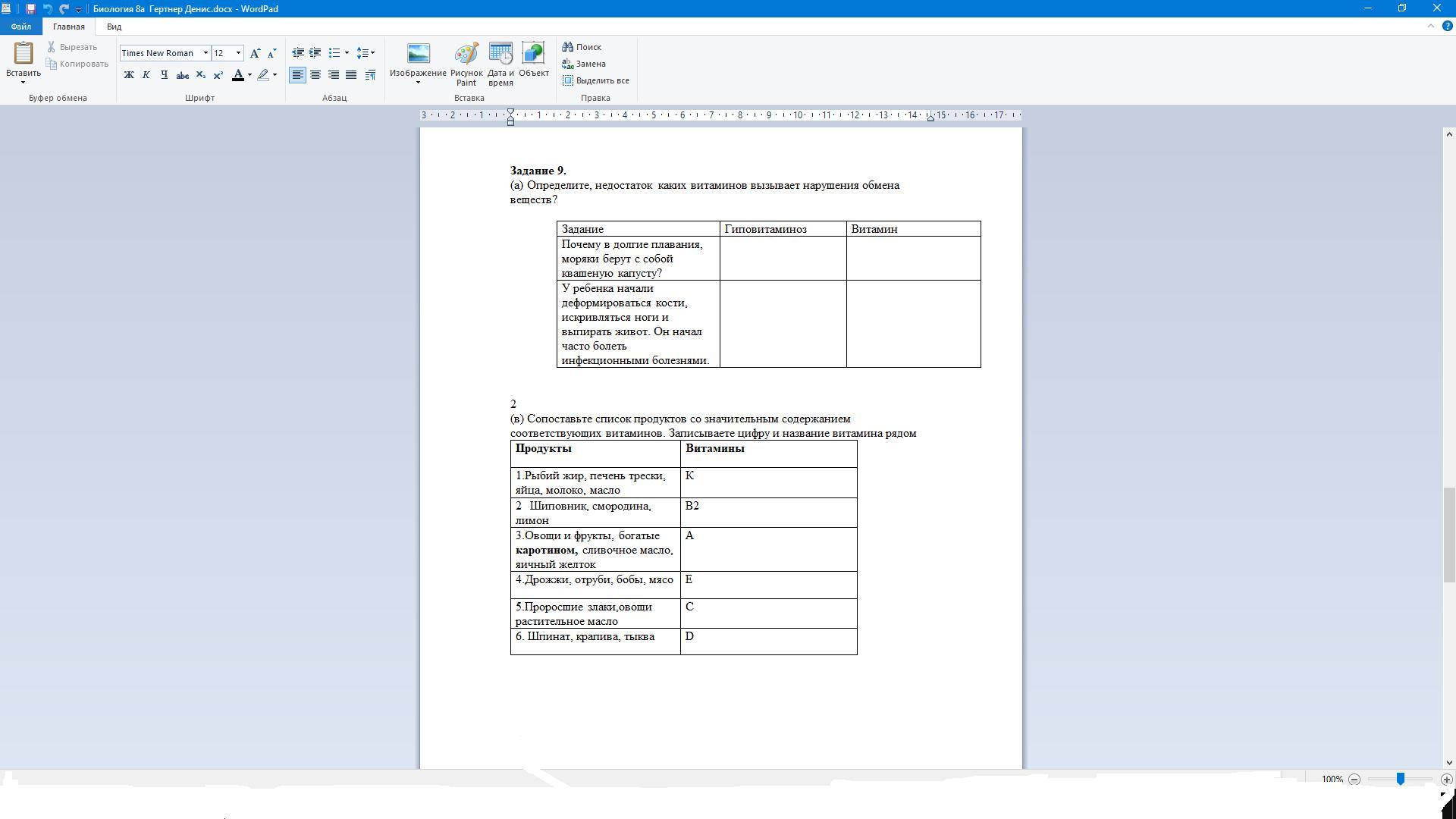The image size is (1456, 819).
Task: Click the 'Задание 9.' heading text
Action: pos(538,171)
